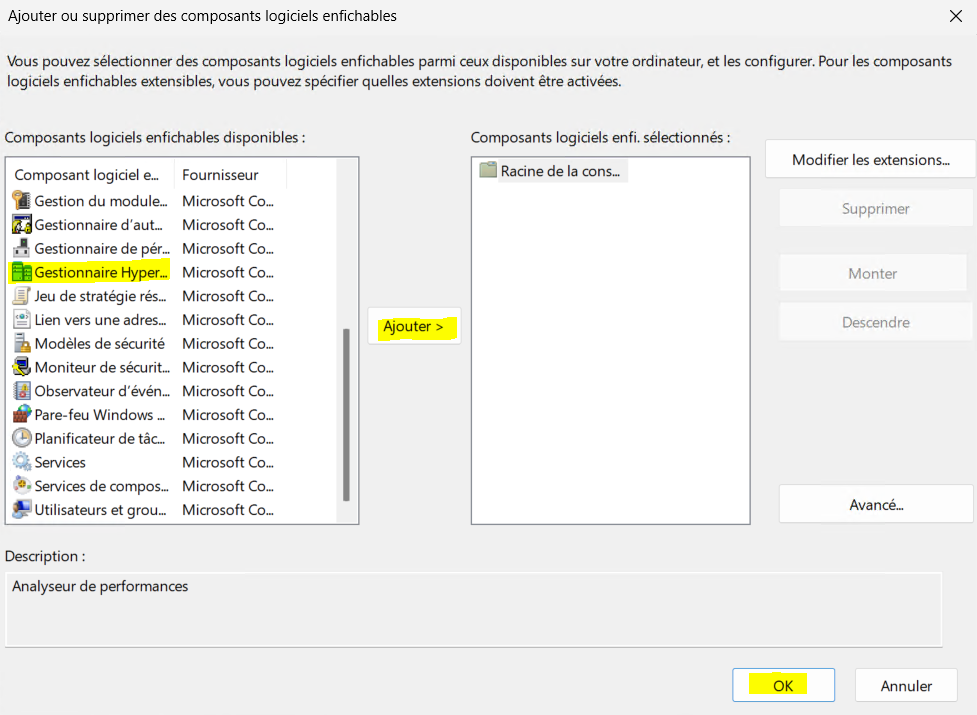Click the Observateur d'événements icon
This screenshot has height=715, width=977.
pos(21,391)
